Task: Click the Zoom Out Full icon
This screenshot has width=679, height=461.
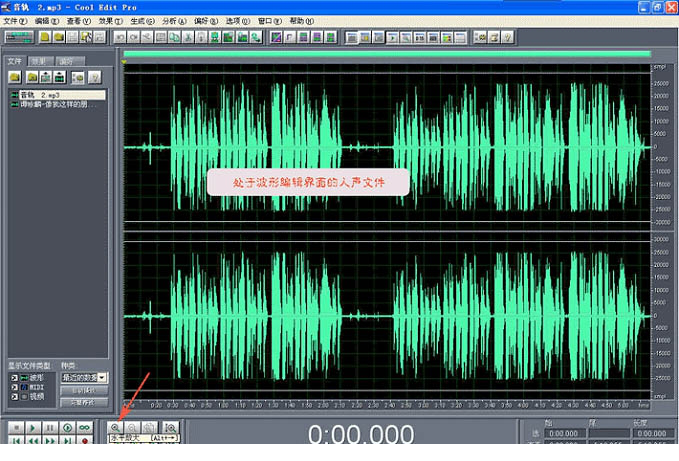Action: (149, 428)
